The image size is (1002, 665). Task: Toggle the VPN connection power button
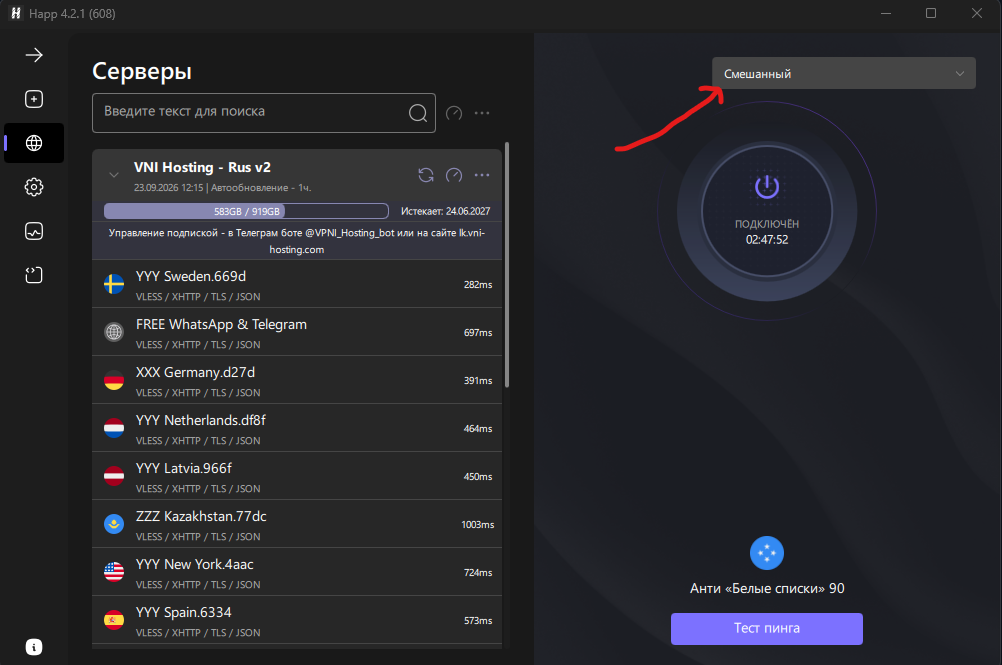point(767,211)
